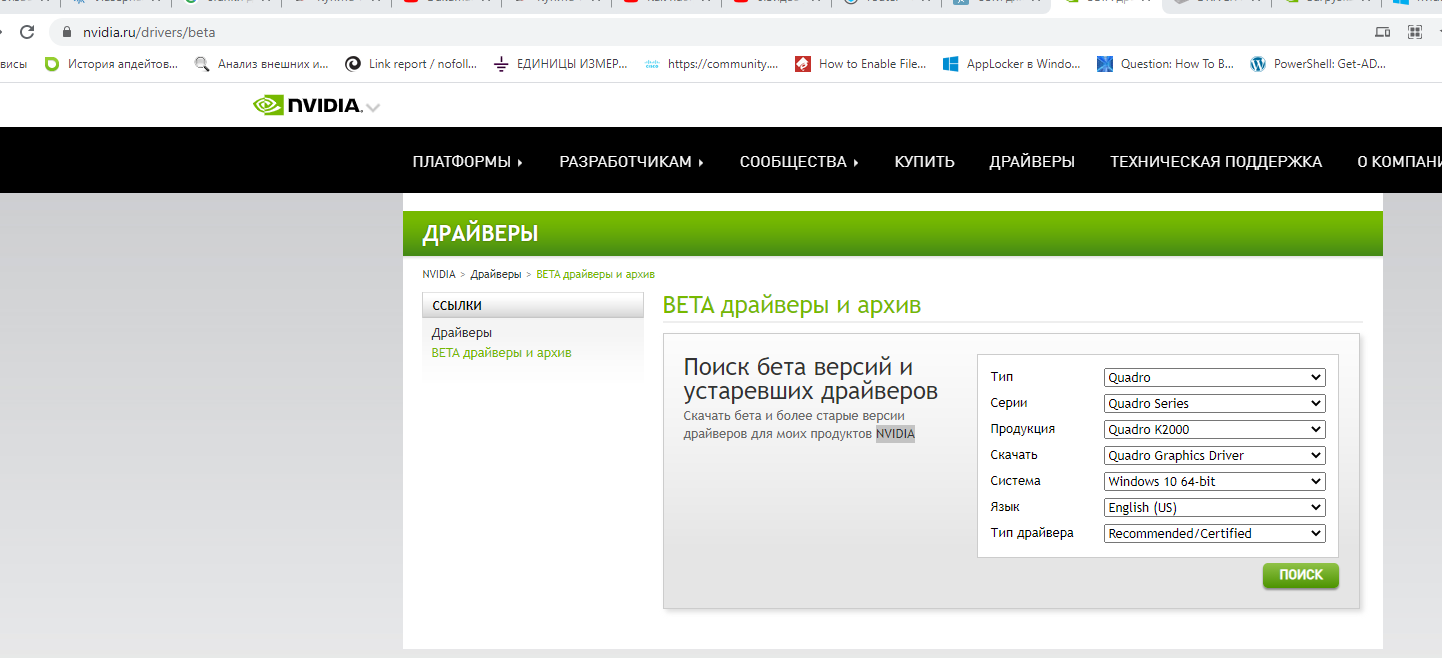Click the NVIDIA logo in the page header
1442x658 pixels.
pos(307,105)
